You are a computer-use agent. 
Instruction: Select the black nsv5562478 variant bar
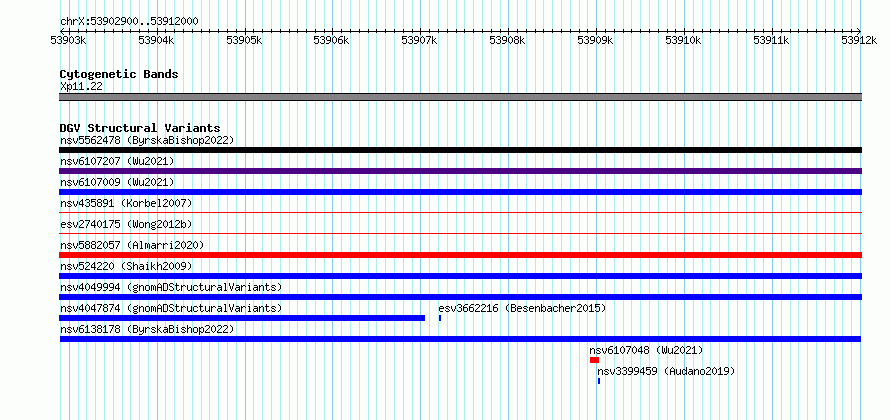(x=460, y=150)
